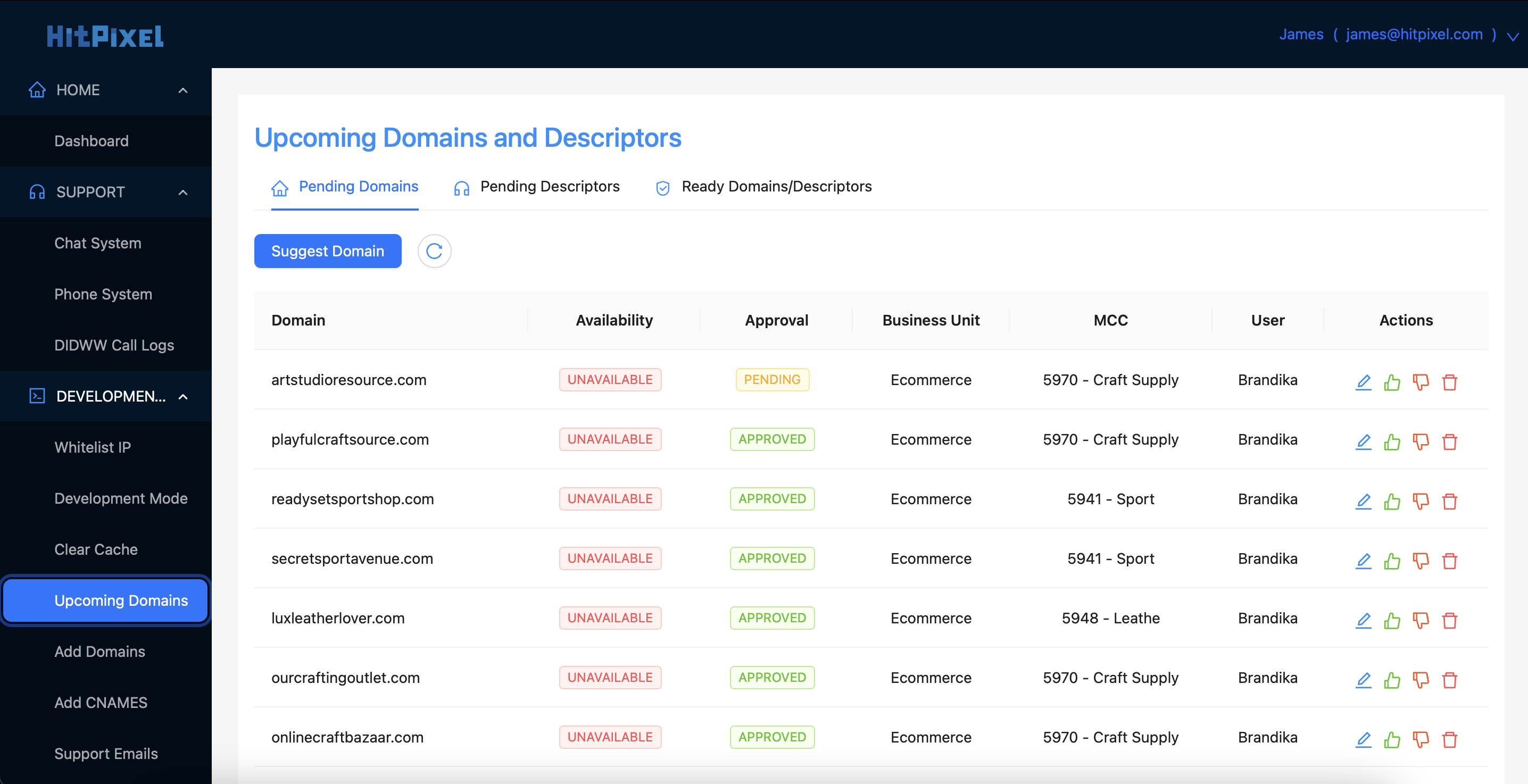Open the Add Domains sidebar item
The height and width of the screenshot is (784, 1528).
(100, 651)
